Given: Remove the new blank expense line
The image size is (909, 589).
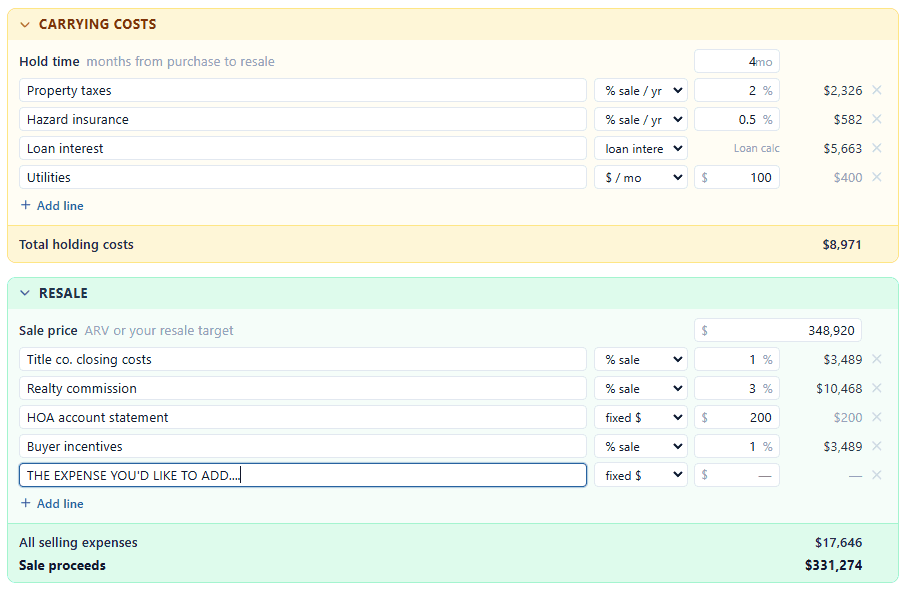Looking at the screenshot, I should pyautogui.click(x=877, y=475).
